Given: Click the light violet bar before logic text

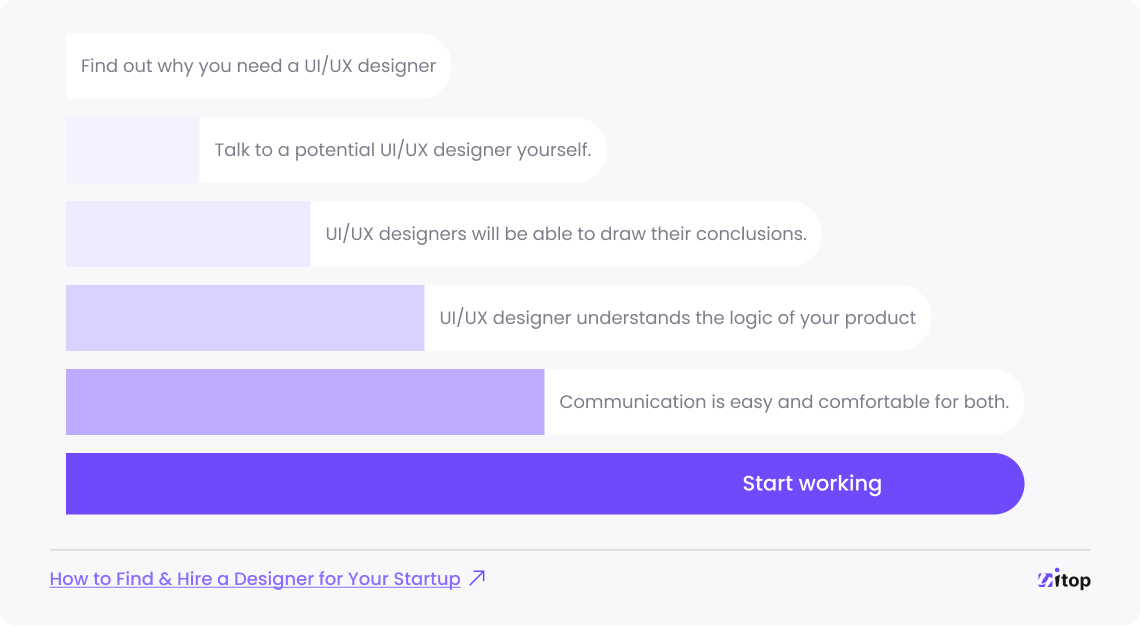Looking at the screenshot, I should click(245, 318).
